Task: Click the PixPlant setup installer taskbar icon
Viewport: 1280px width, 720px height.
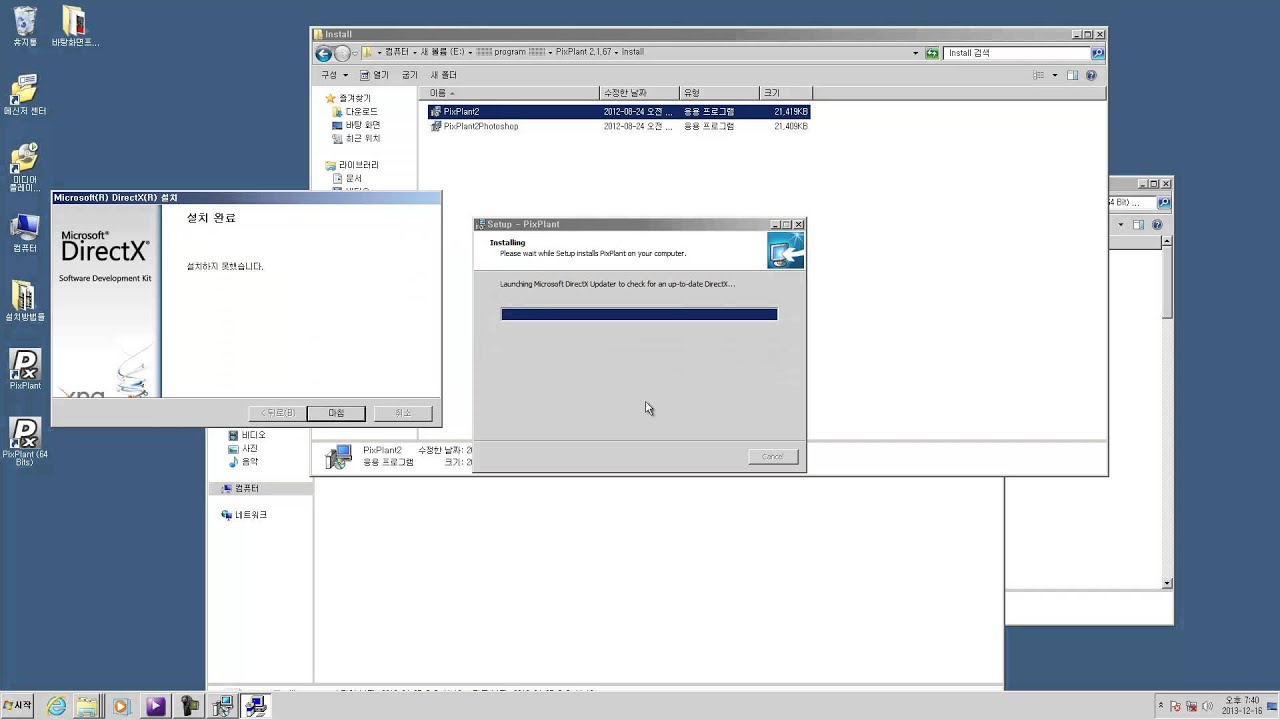Action: (223, 706)
